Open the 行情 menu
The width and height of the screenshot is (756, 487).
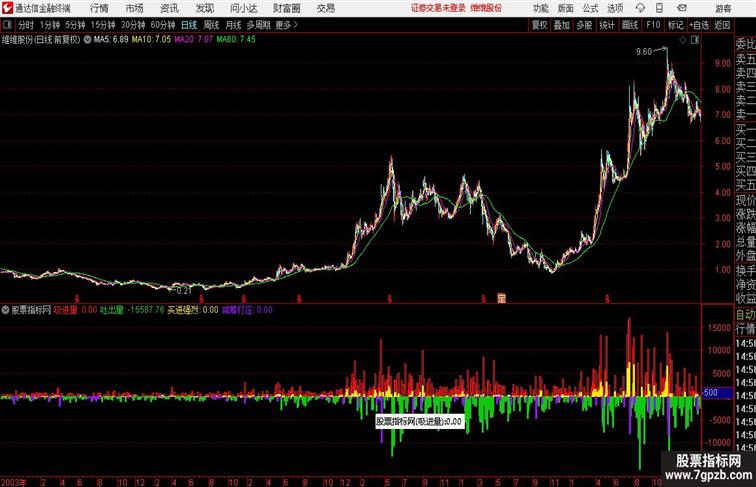99,8
